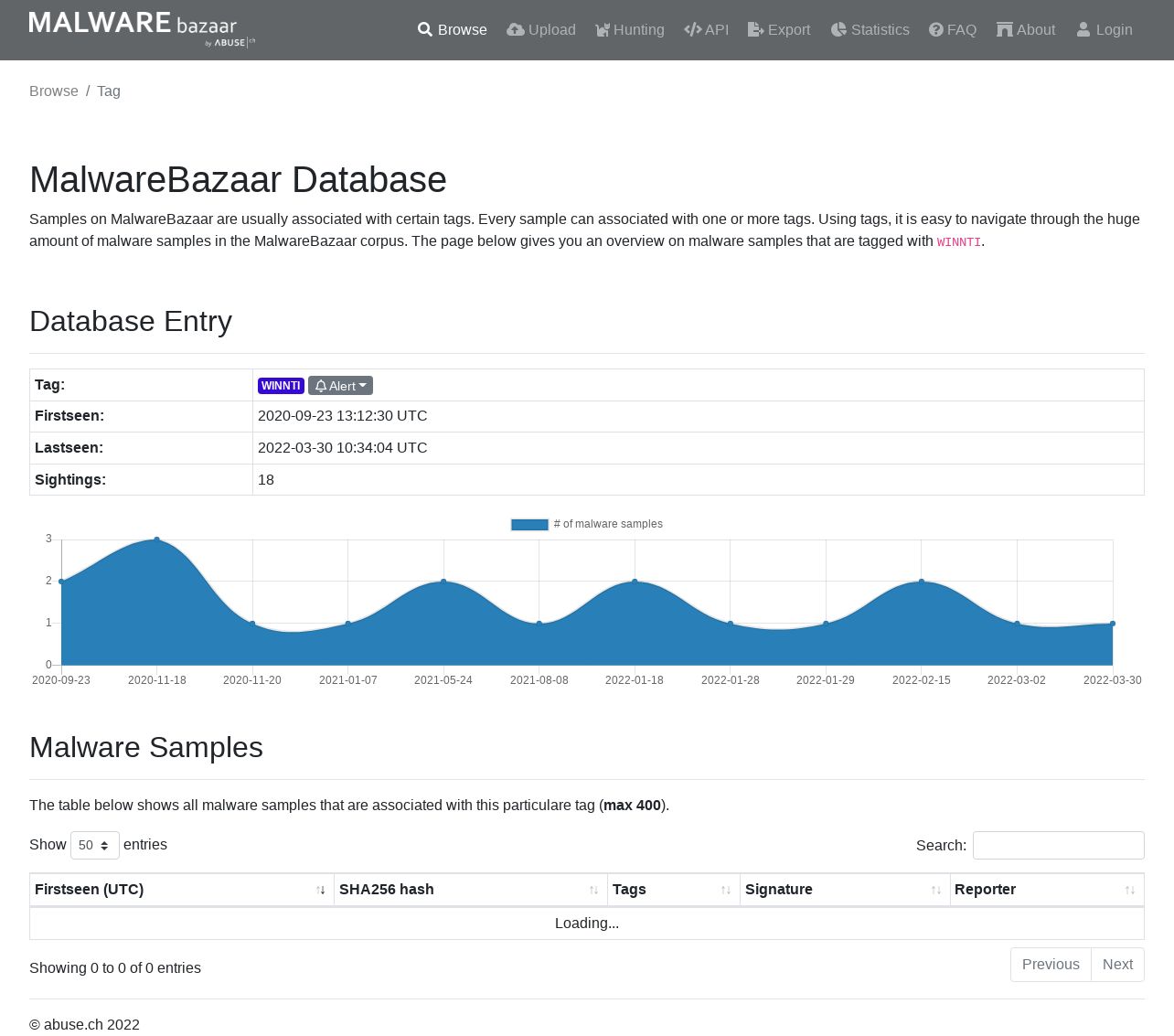This screenshot has height=1036, width=1174.
Task: Click the 'Loading...' table row
Action: click(587, 924)
